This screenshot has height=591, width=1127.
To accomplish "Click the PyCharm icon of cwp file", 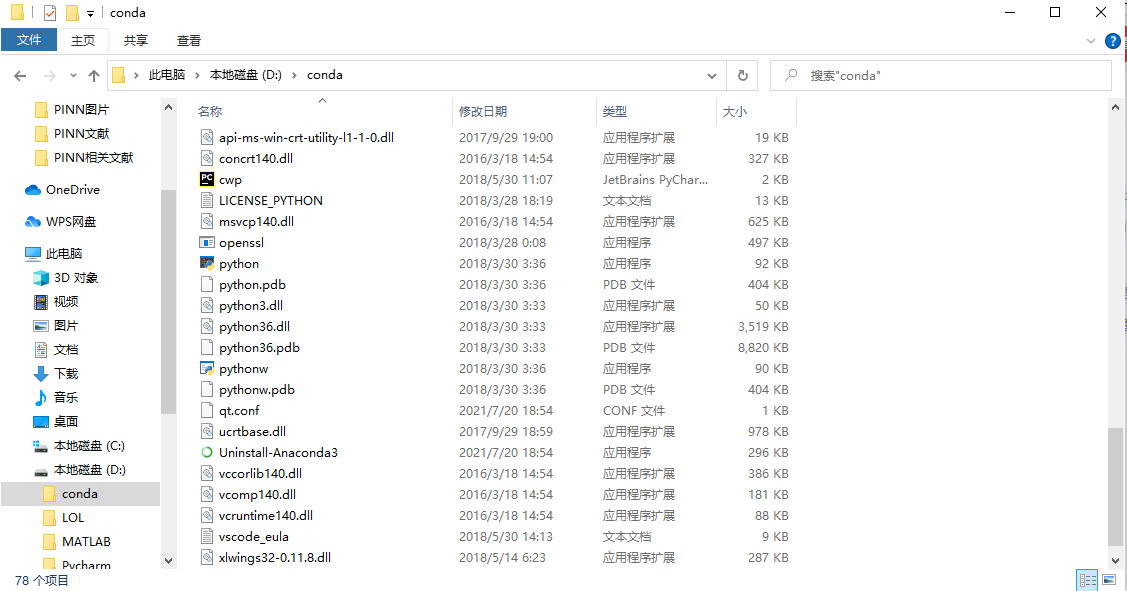I will (207, 179).
